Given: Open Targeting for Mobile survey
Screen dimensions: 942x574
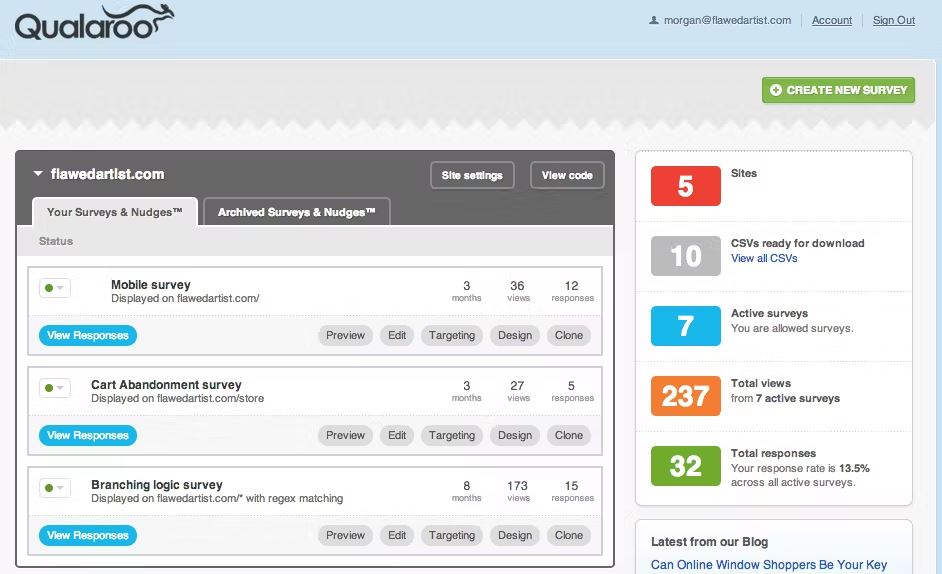Looking at the screenshot, I should (452, 335).
